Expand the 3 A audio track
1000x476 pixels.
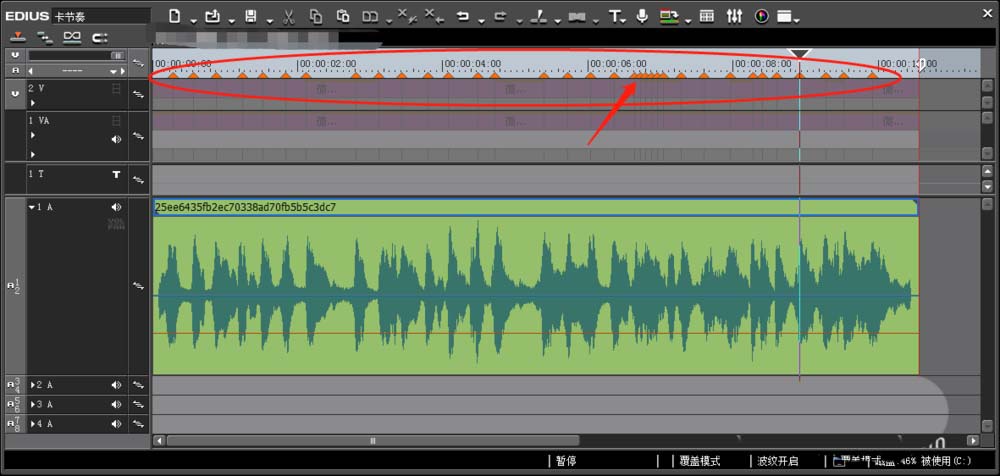click(x=32, y=405)
